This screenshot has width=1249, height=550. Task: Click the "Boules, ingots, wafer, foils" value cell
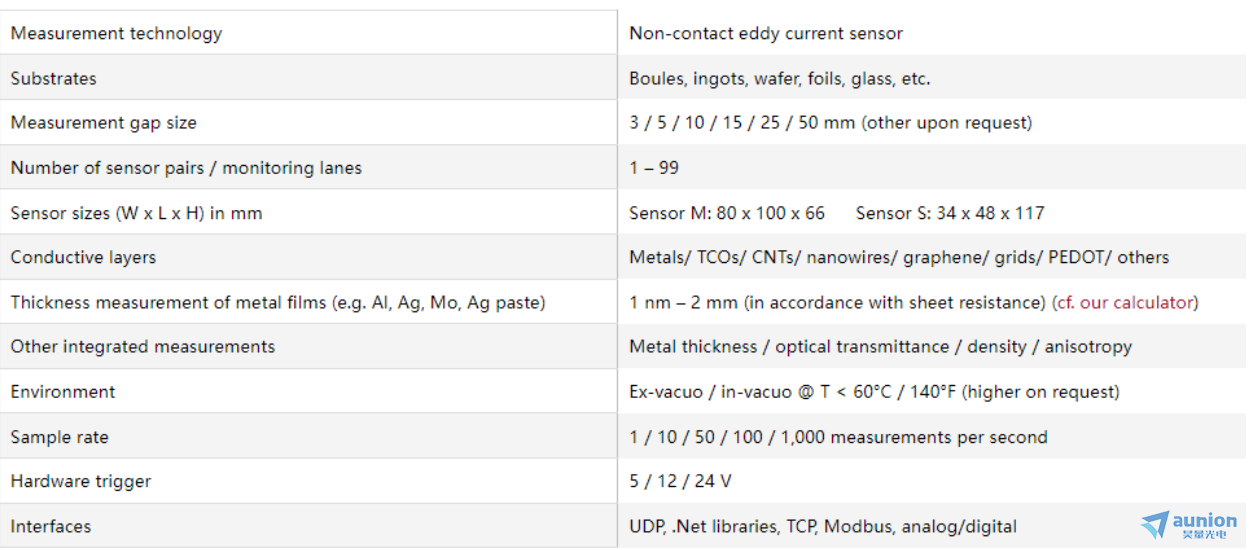click(x=779, y=78)
